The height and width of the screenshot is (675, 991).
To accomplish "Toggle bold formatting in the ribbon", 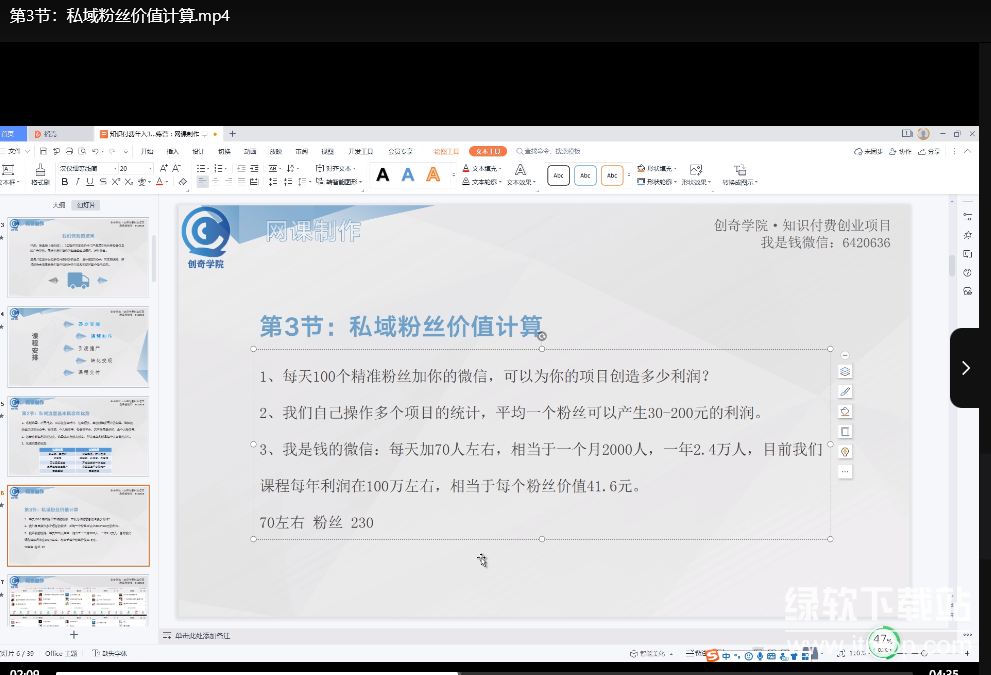I will point(65,182).
